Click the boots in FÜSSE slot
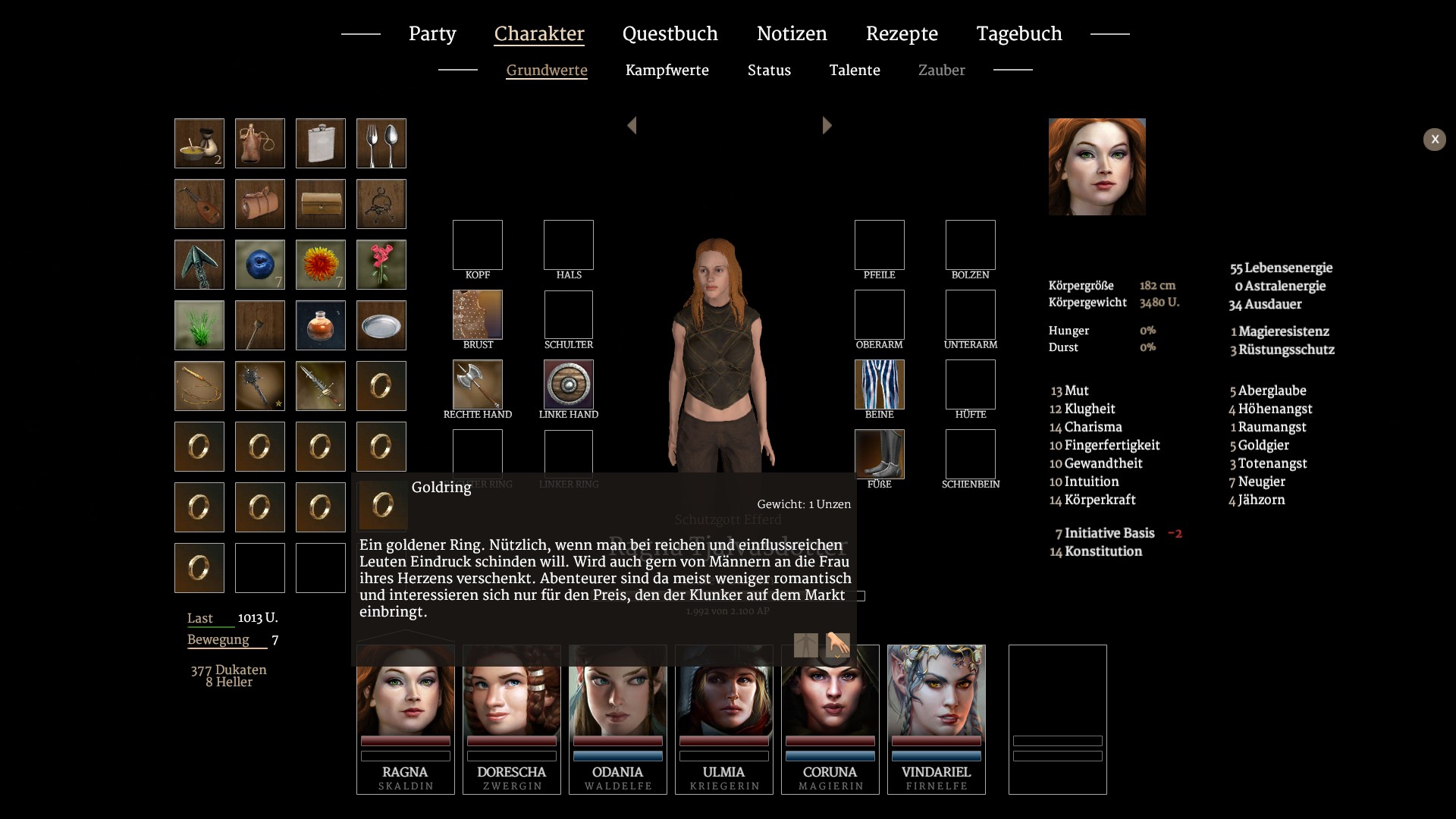Screen dimensions: 1456x819 point(880,454)
